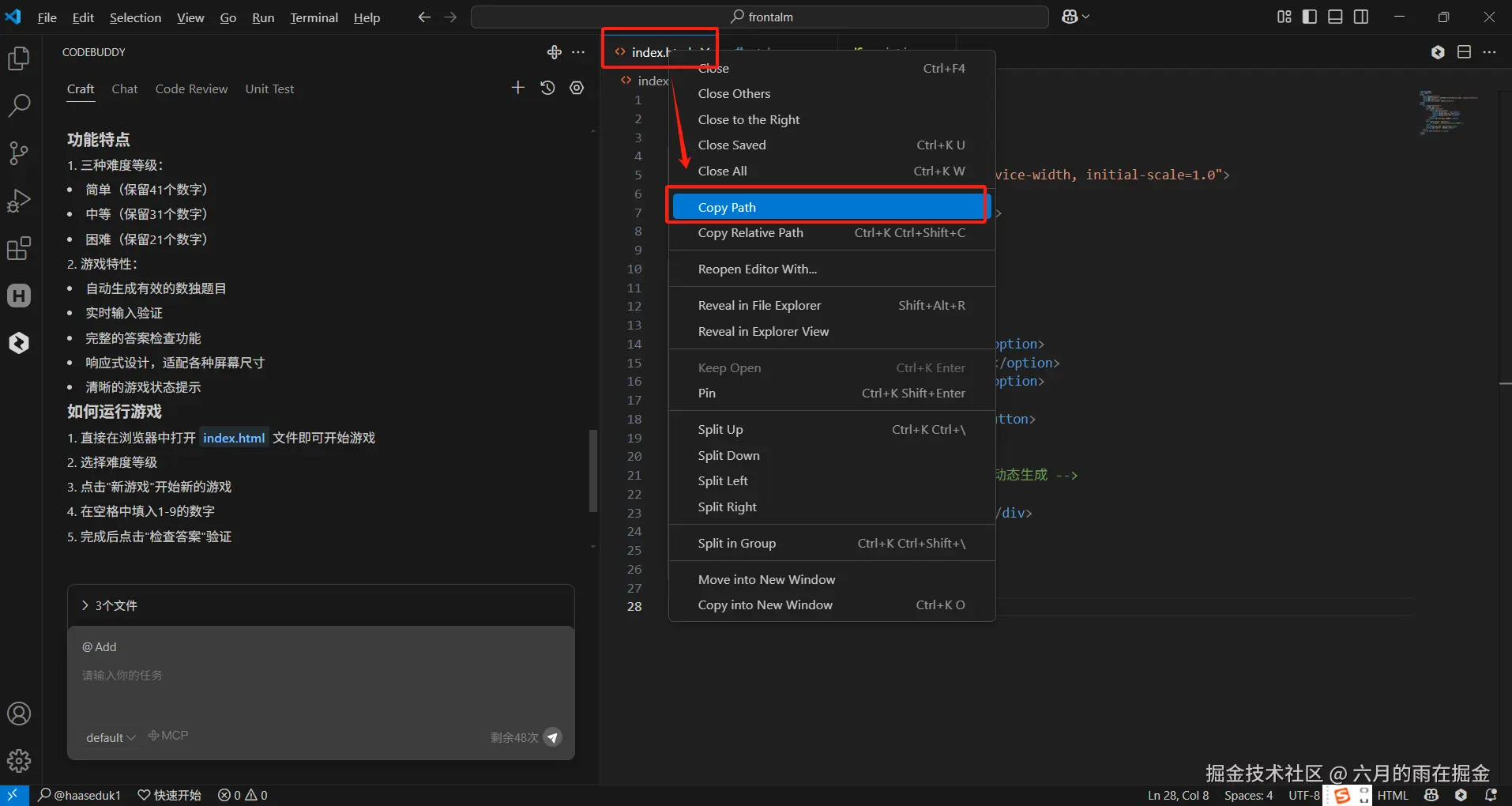Split the editor from editor toolbar

(x=1464, y=52)
